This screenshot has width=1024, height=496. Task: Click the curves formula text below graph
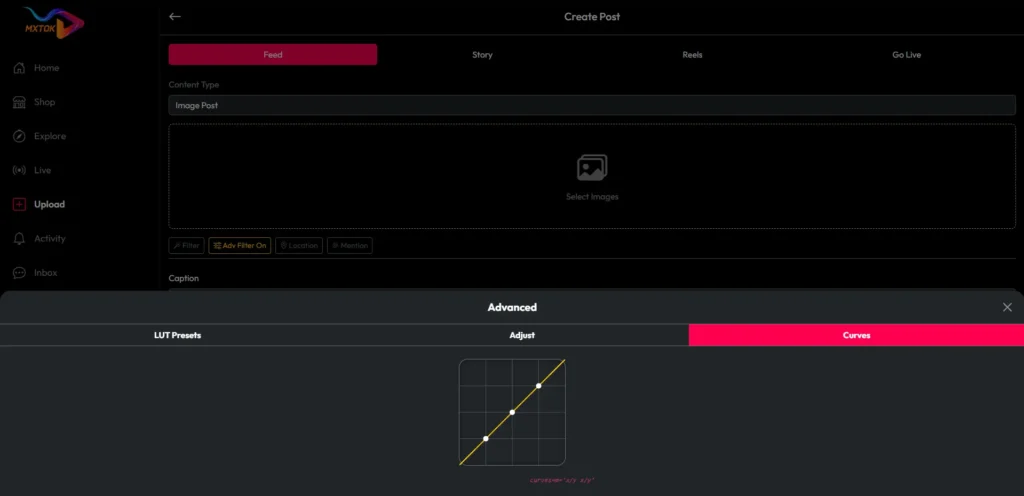tap(562, 480)
